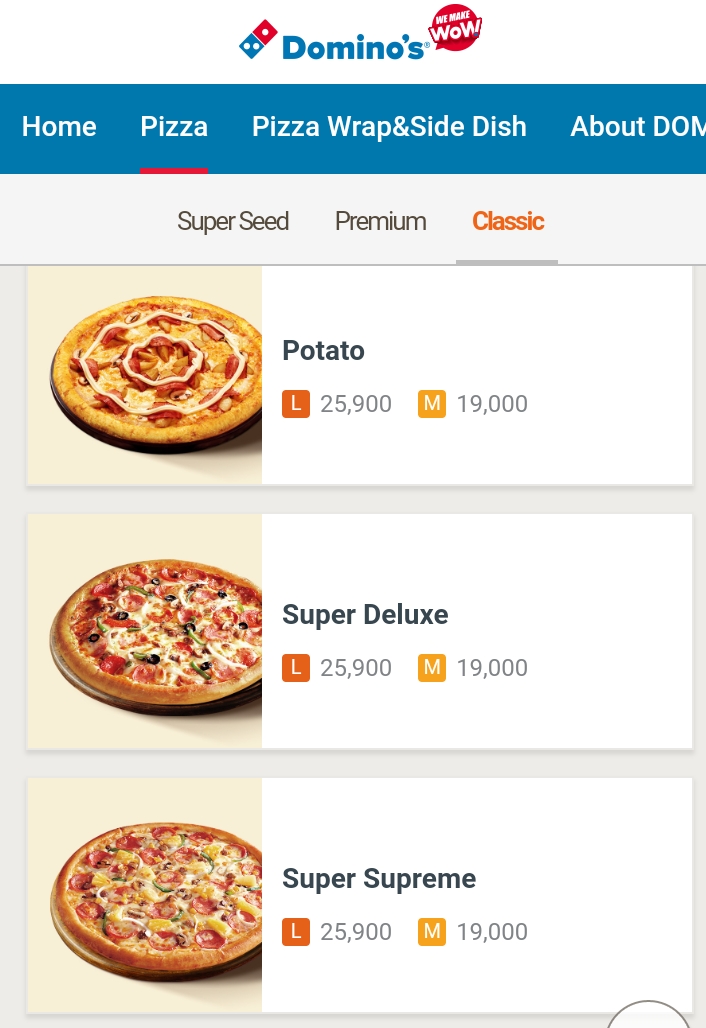This screenshot has width=706, height=1028.
Task: Click the Super Deluxe L size badge
Action: coord(295,668)
